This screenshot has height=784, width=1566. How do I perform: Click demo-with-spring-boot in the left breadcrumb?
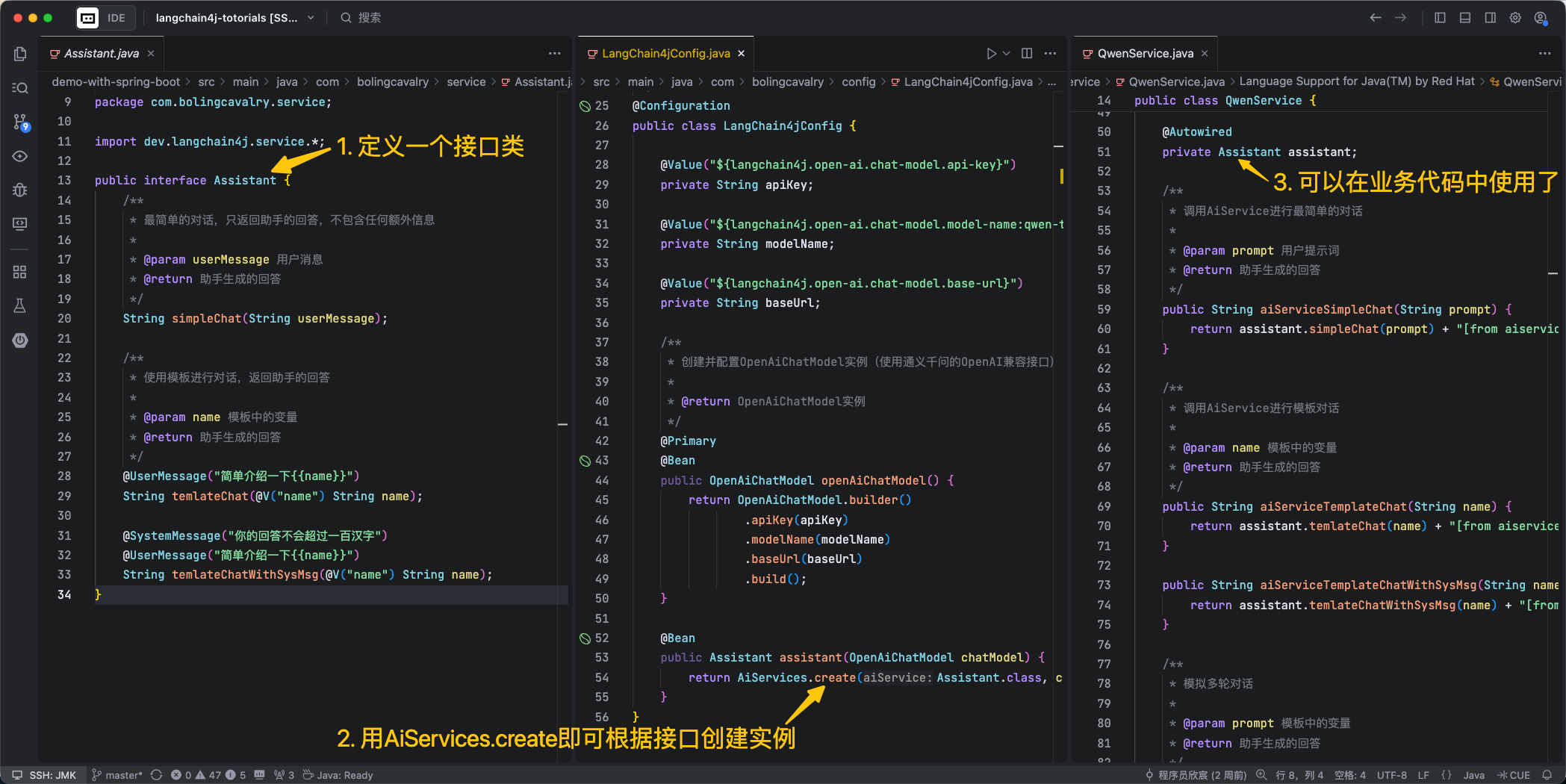click(x=116, y=82)
